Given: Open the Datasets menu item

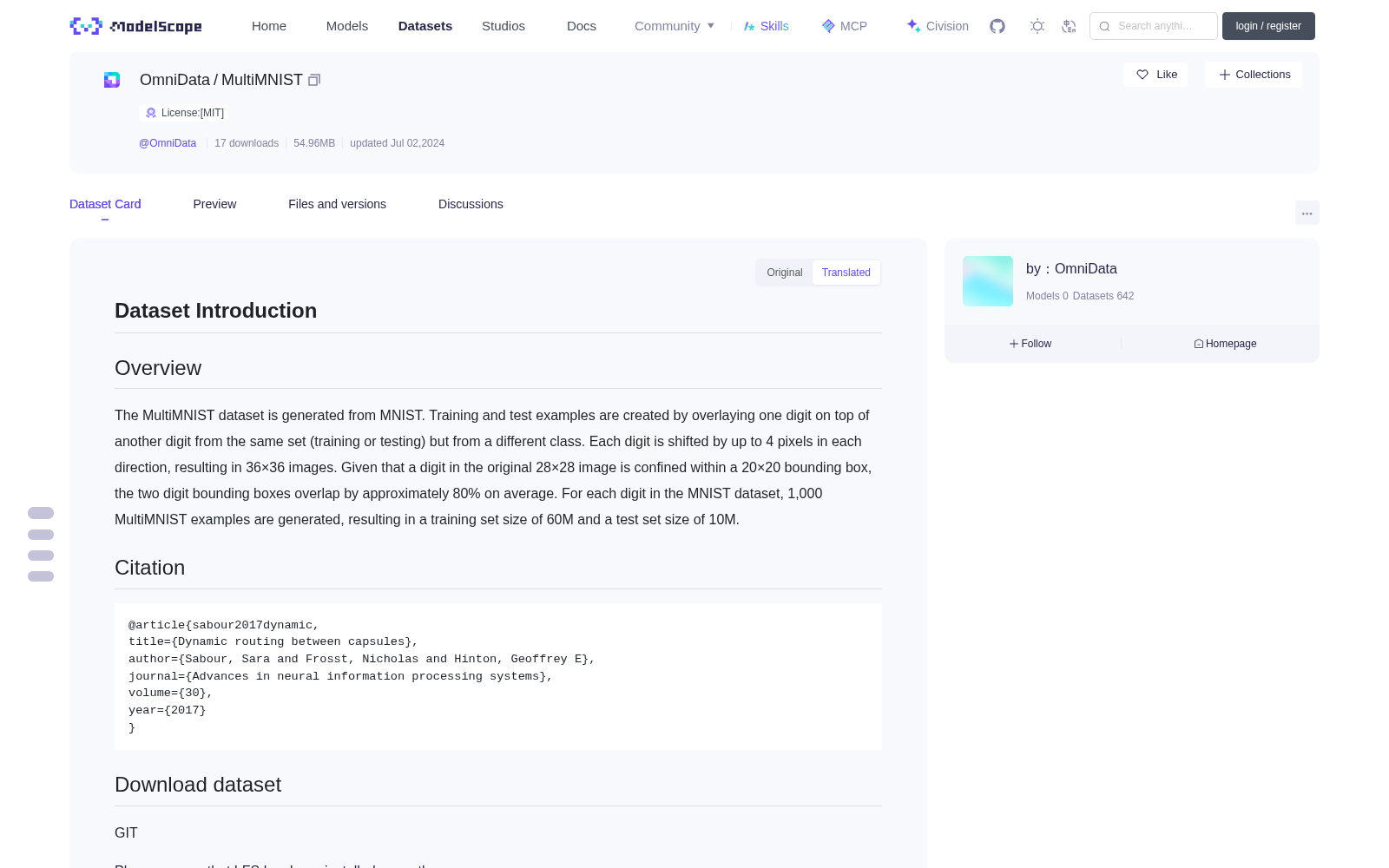Looking at the screenshot, I should (x=425, y=26).
